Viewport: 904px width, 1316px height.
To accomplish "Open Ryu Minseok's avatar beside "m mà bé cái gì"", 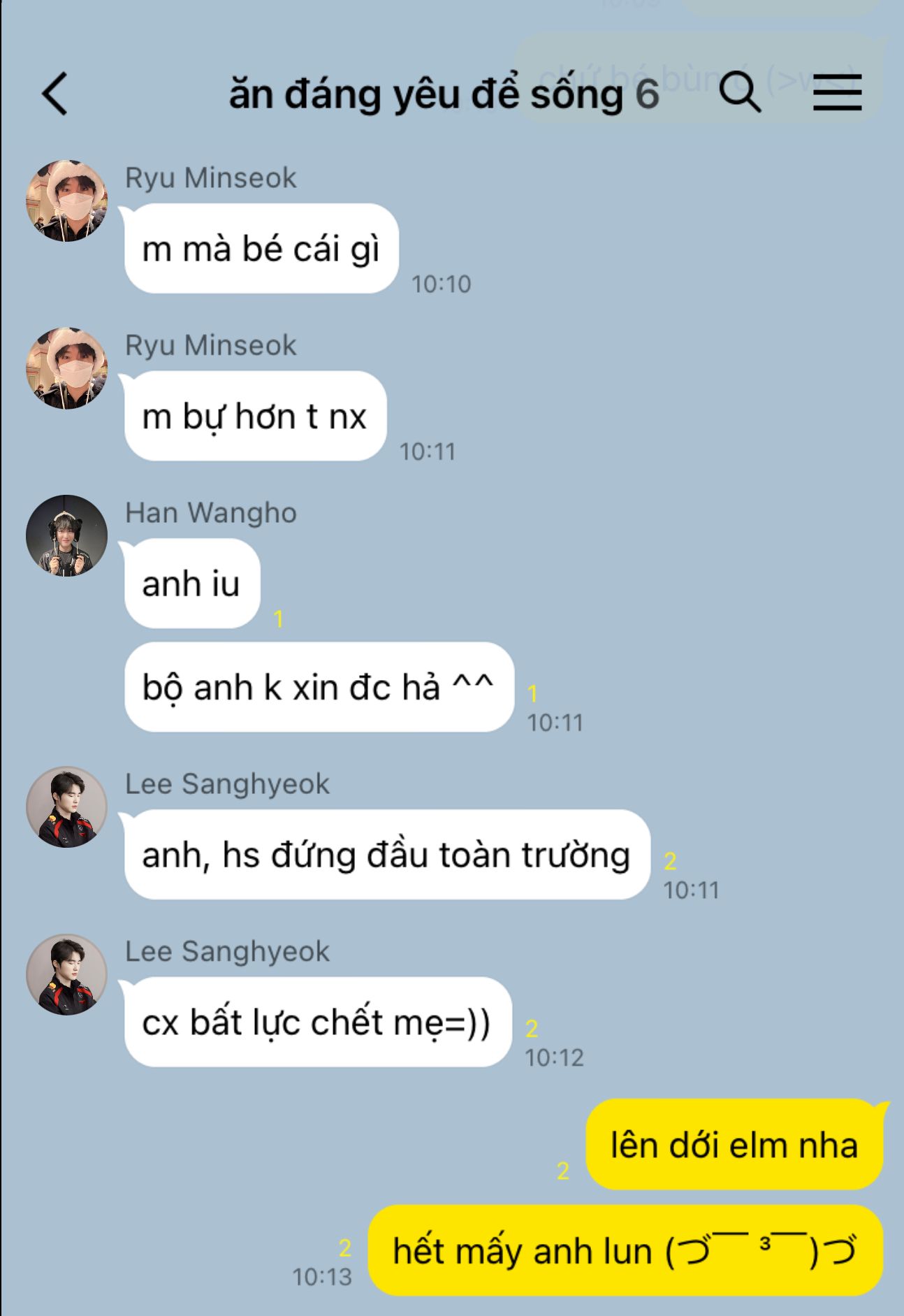I will coord(66,201).
